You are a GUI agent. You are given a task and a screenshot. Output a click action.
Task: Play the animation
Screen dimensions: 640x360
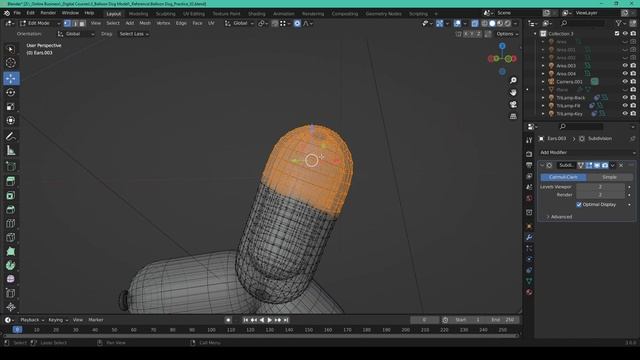[269, 320]
